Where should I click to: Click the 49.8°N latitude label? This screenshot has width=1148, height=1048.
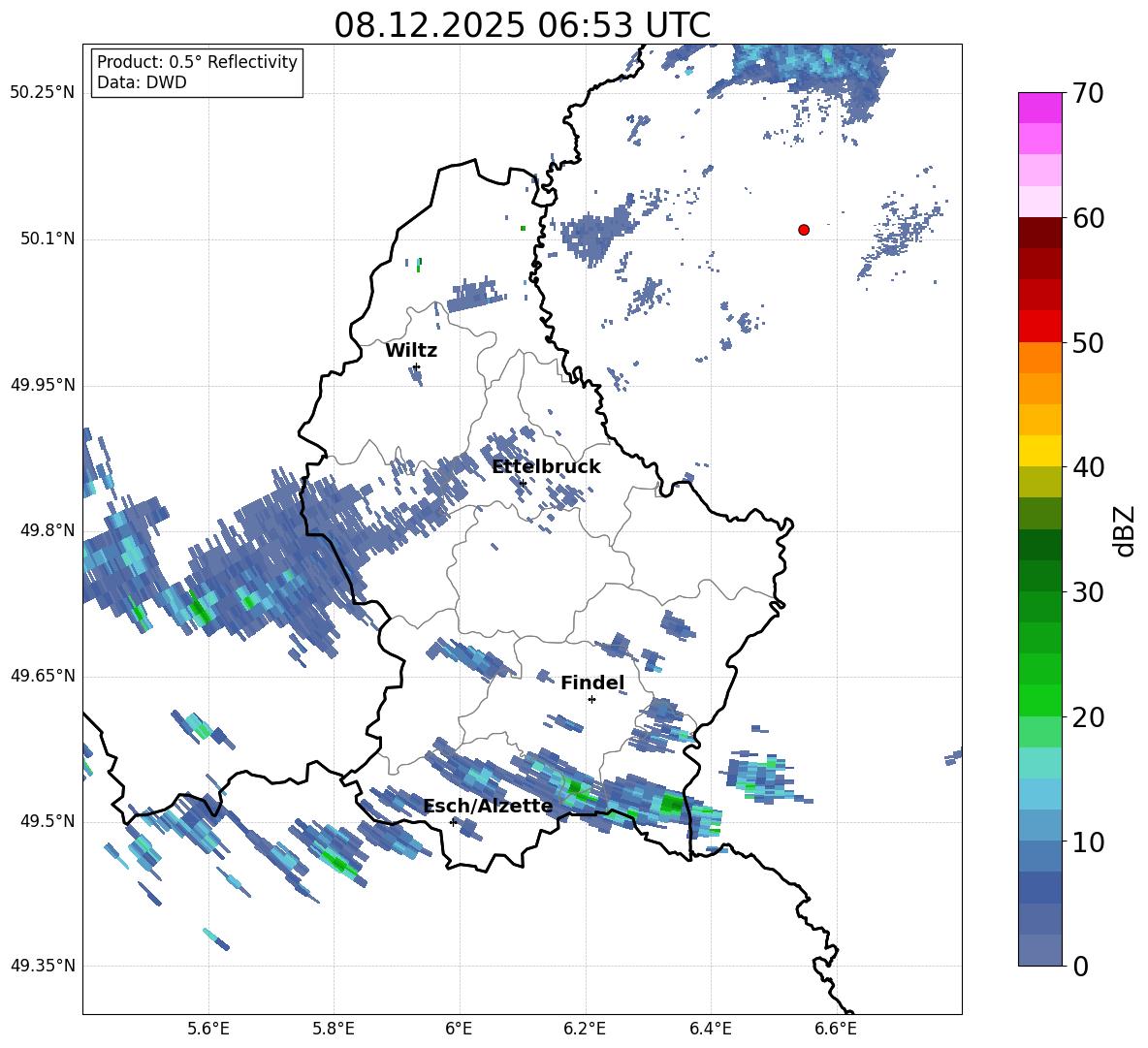[x=48, y=530]
